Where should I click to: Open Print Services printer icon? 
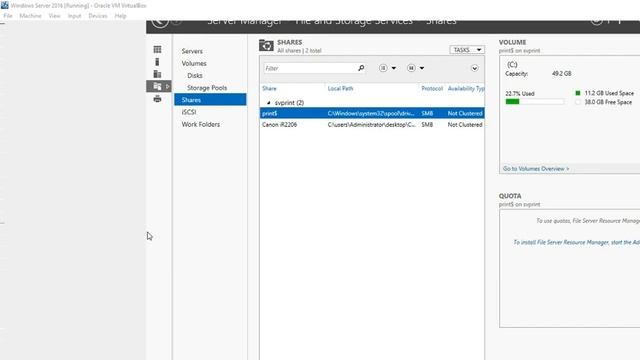(x=157, y=99)
